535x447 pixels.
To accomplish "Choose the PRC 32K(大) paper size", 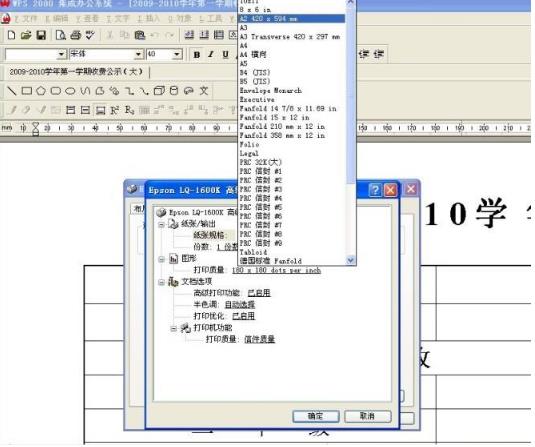I will coord(260,162).
